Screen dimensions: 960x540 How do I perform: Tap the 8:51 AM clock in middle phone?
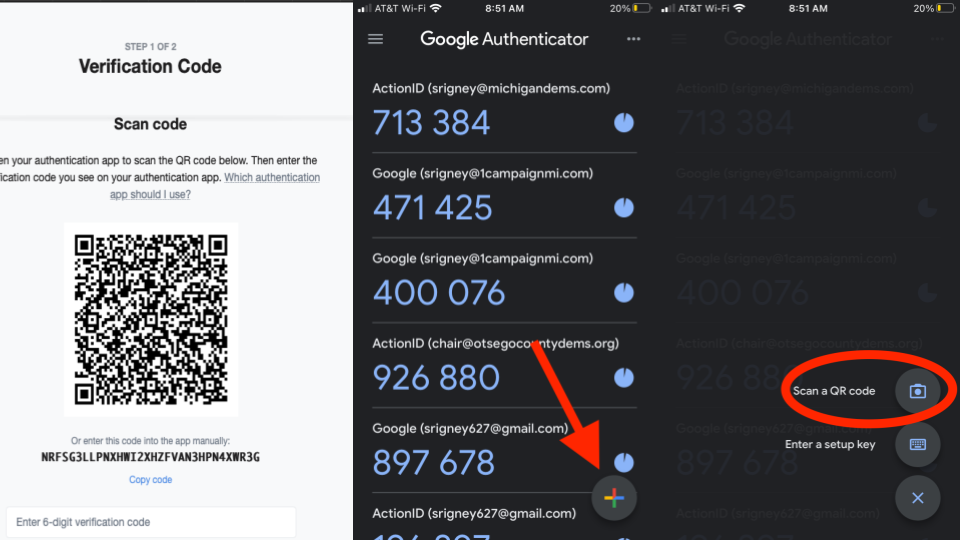coord(504,9)
